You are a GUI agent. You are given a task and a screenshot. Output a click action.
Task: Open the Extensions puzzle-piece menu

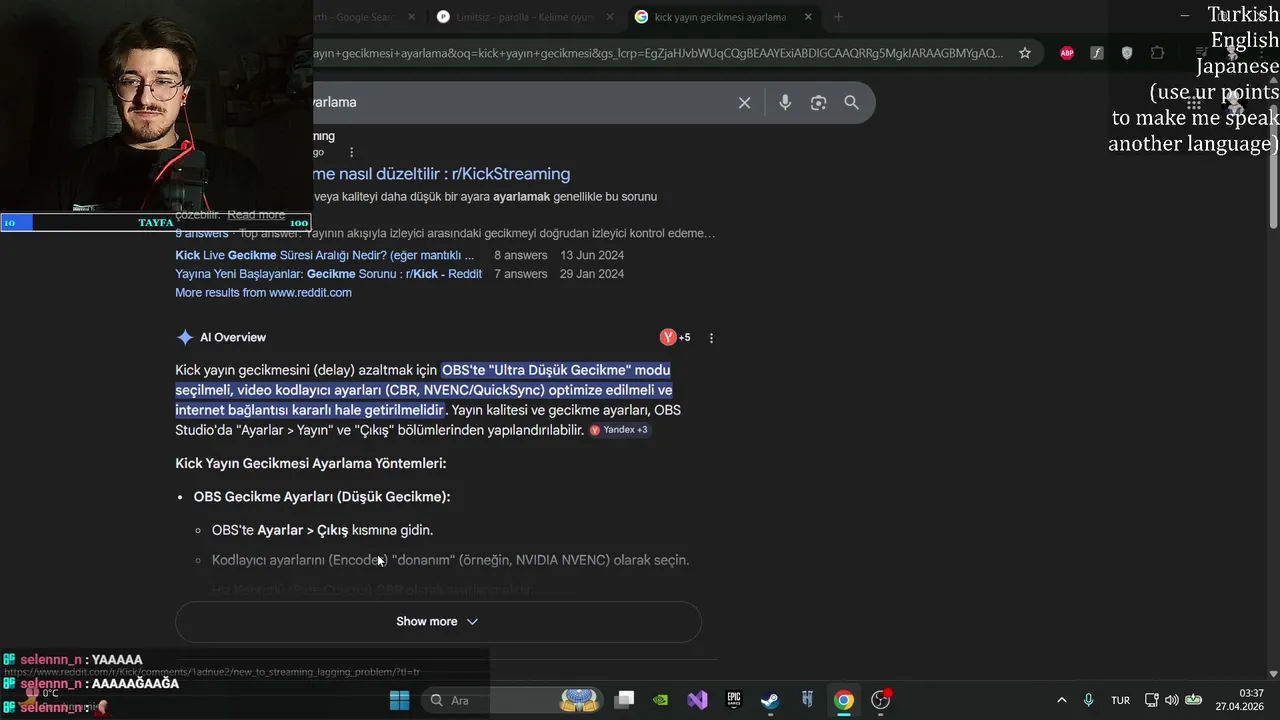(x=1157, y=53)
